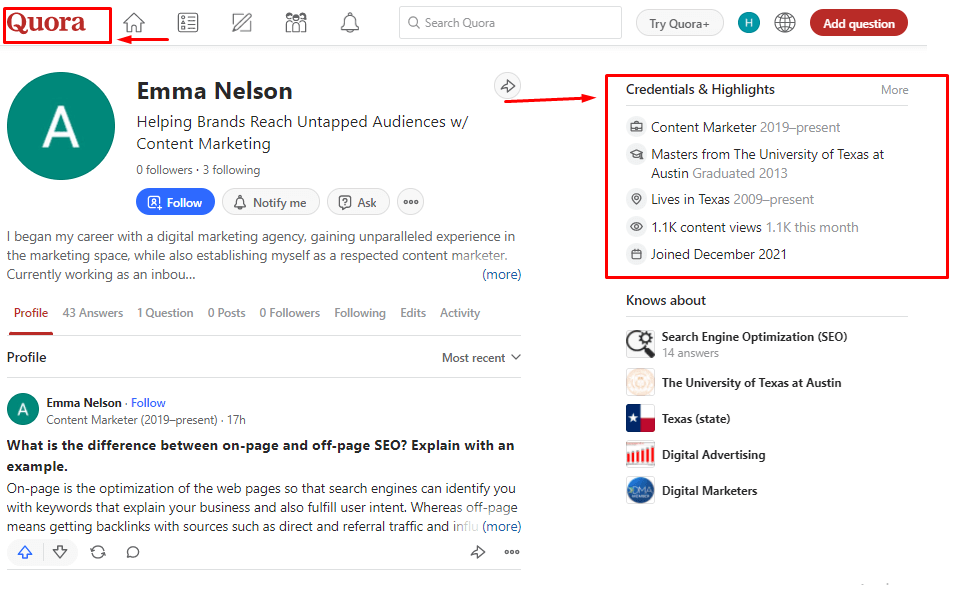Click the Search Quora field
This screenshot has width=973, height=594.
pos(510,23)
